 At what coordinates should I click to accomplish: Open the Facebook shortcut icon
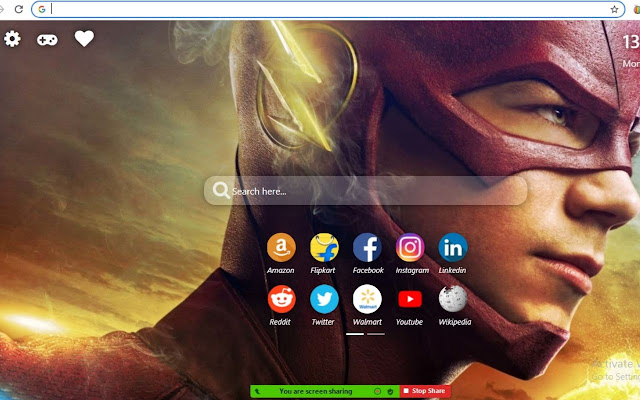pyautogui.click(x=367, y=247)
